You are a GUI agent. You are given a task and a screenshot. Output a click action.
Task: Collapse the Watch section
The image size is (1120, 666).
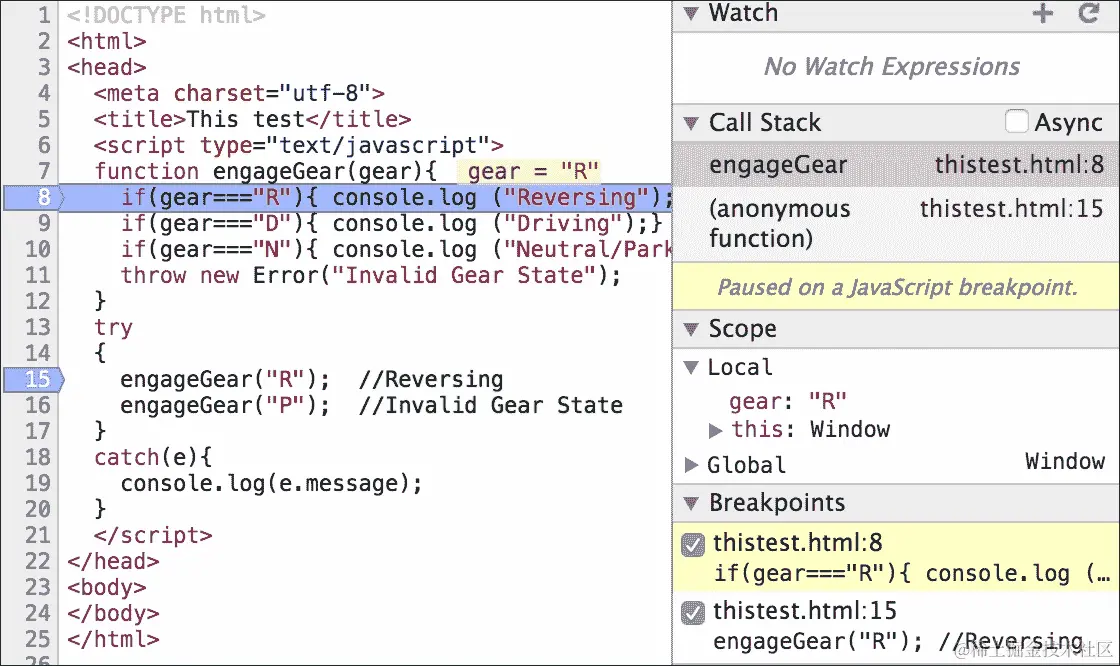tap(691, 13)
